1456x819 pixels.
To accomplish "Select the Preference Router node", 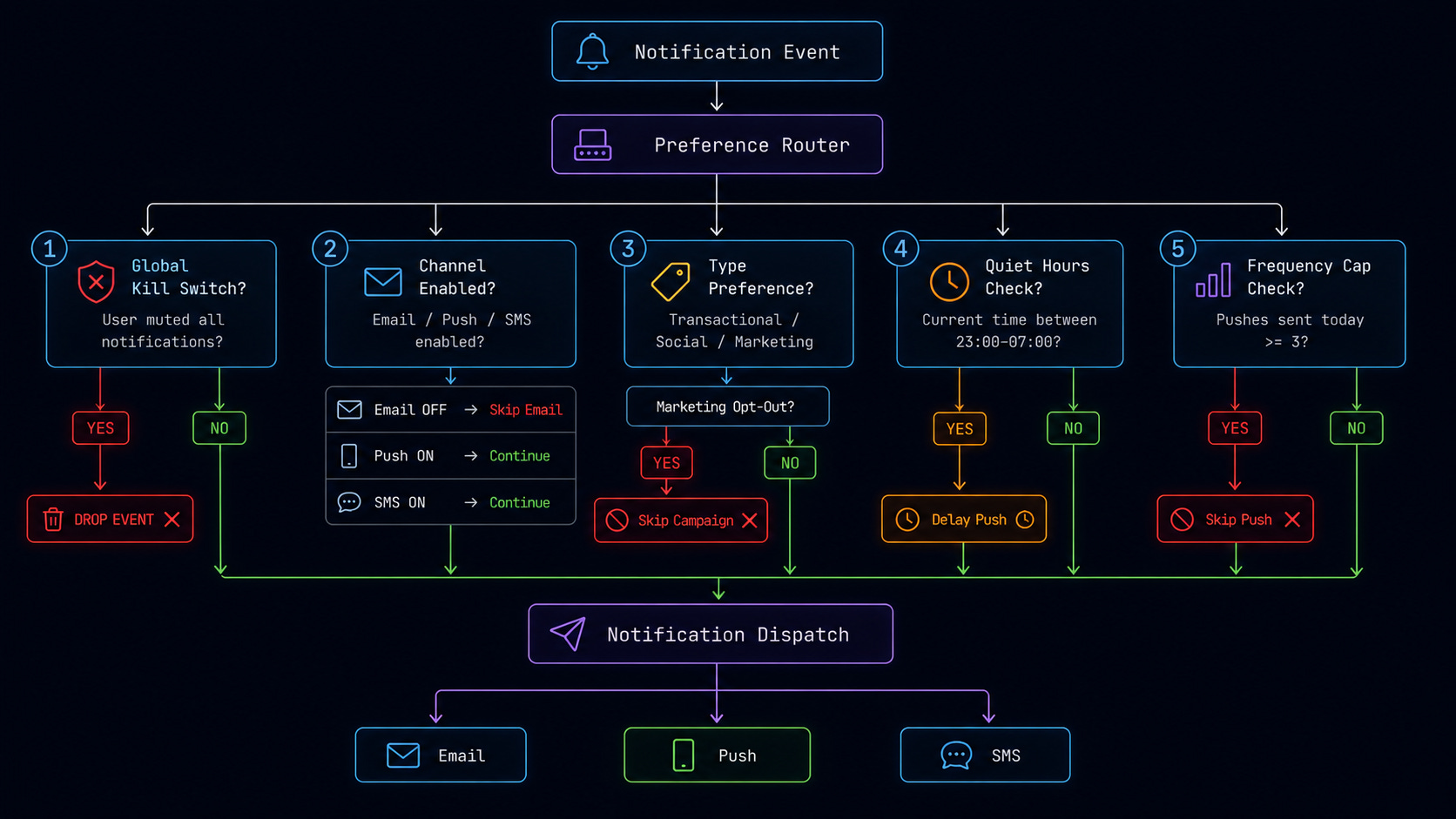I will [x=717, y=144].
